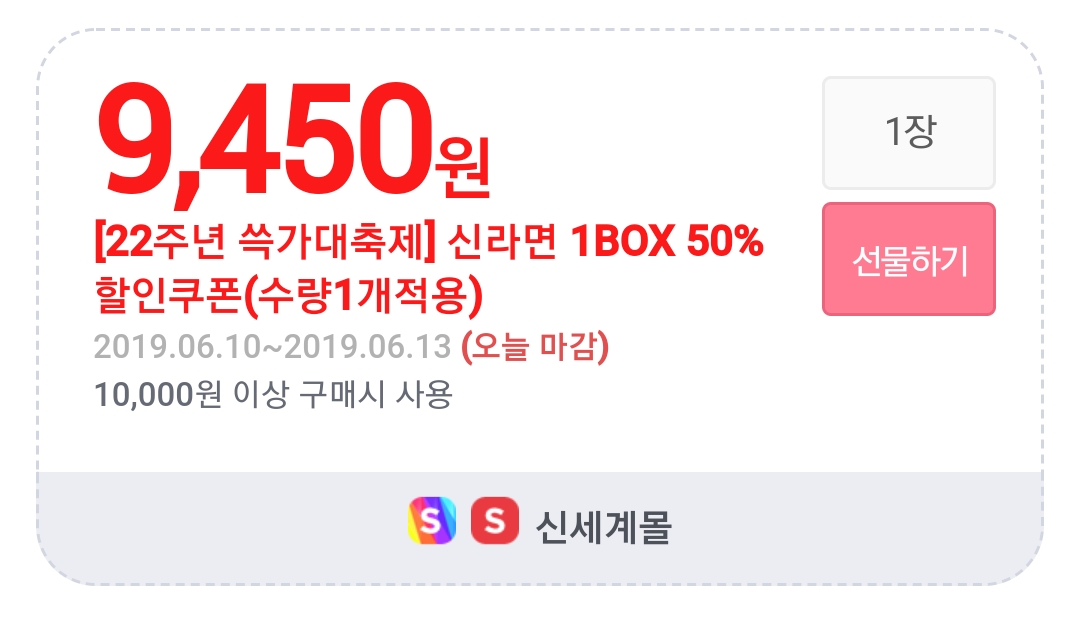Image resolution: width=1080 pixels, height=627 pixels.
Task: Tap the rainbow SSG app icon
Action: click(432, 520)
